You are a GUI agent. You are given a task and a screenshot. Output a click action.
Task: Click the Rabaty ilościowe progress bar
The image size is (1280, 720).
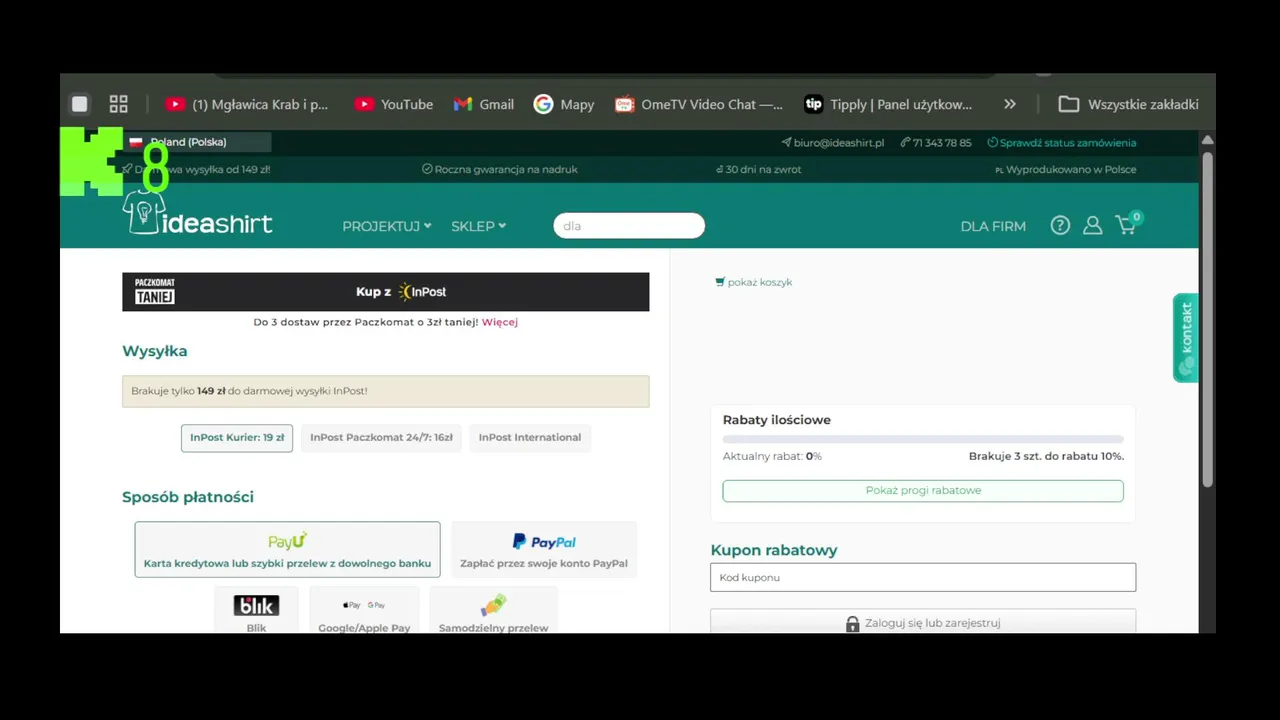[x=923, y=439]
